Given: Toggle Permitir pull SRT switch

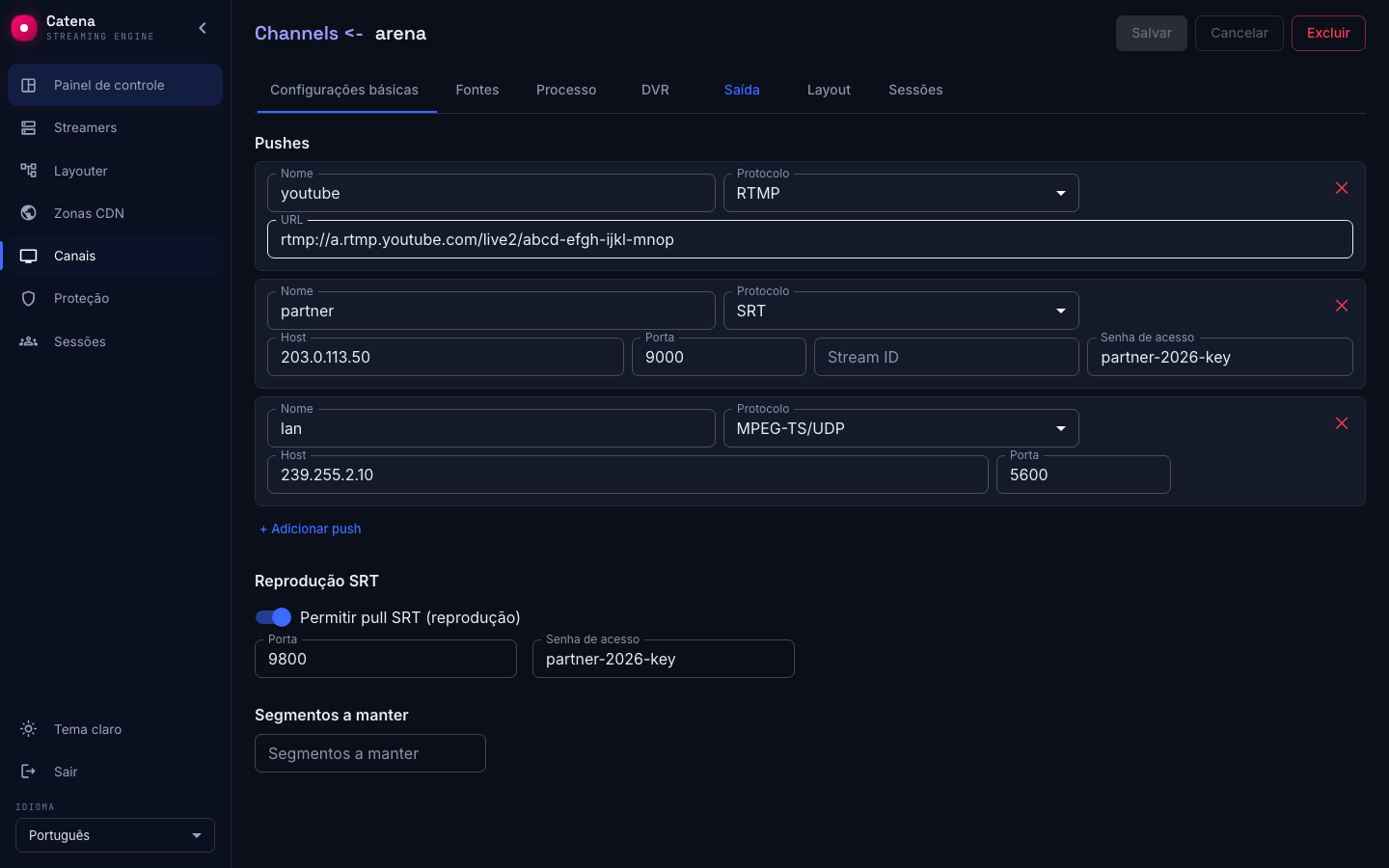Looking at the screenshot, I should click(273, 617).
